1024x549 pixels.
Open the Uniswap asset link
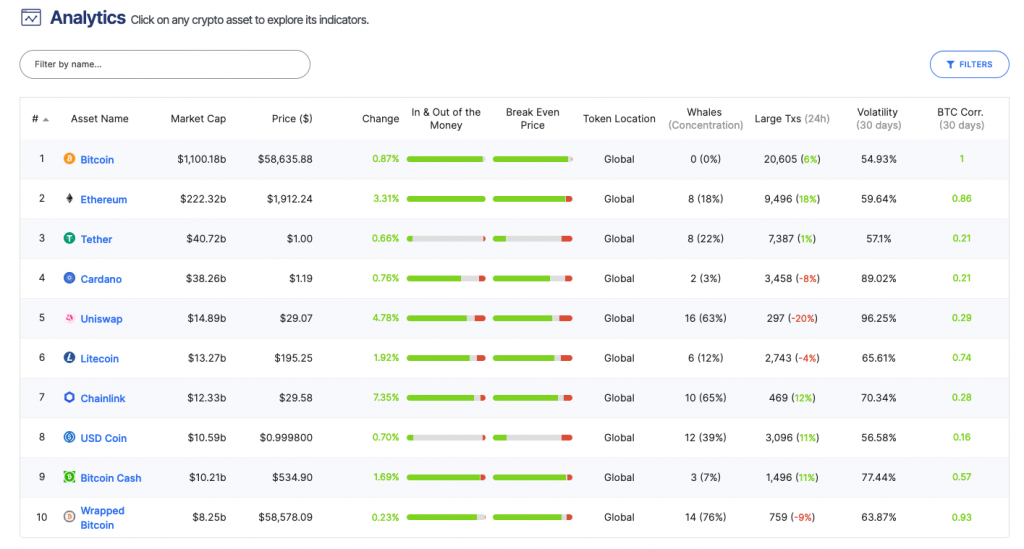point(101,319)
